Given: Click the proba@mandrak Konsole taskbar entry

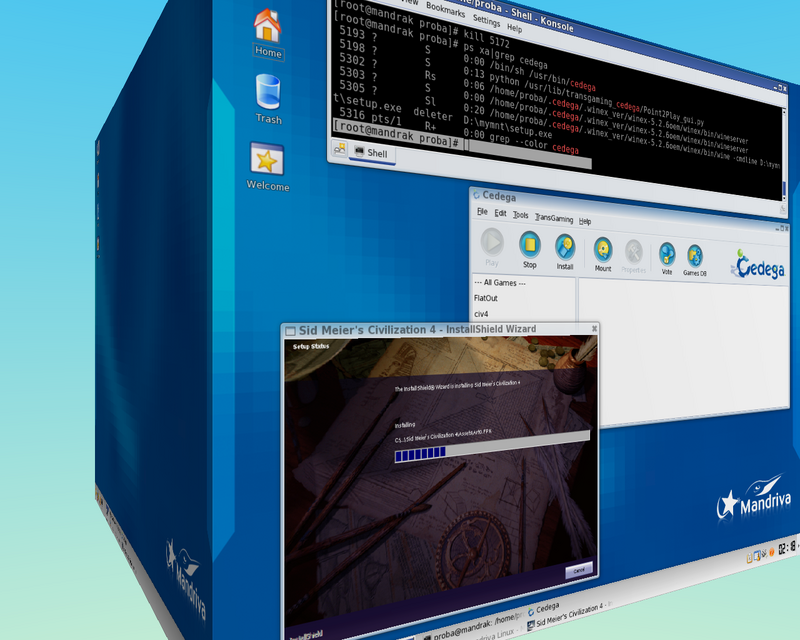Looking at the screenshot, I should click(472, 626).
